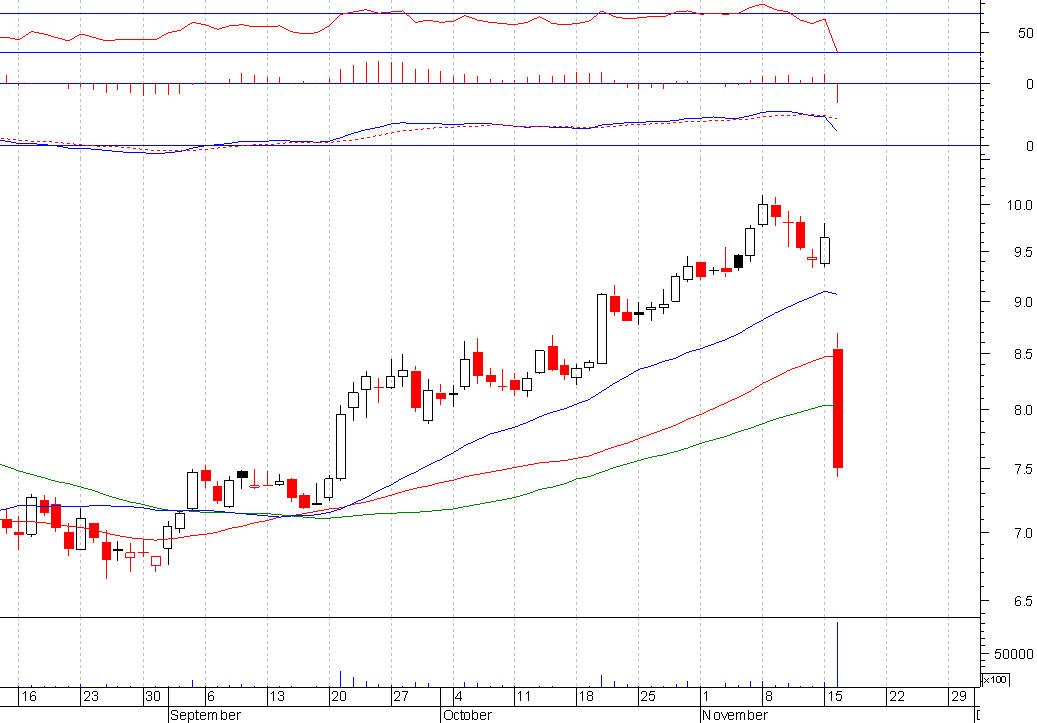Click the date label 11 on time axis
The height and width of the screenshot is (723, 1037).
pos(524,696)
